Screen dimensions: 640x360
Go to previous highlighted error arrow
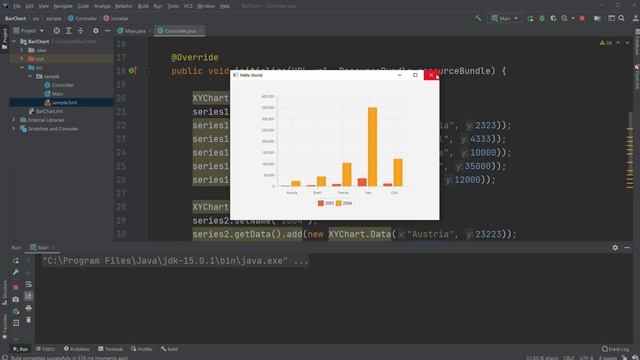(x=618, y=43)
